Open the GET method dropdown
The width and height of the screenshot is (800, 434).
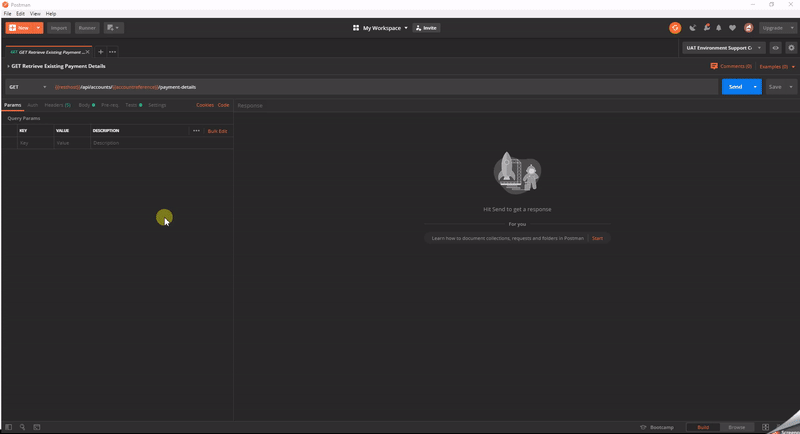coord(28,87)
